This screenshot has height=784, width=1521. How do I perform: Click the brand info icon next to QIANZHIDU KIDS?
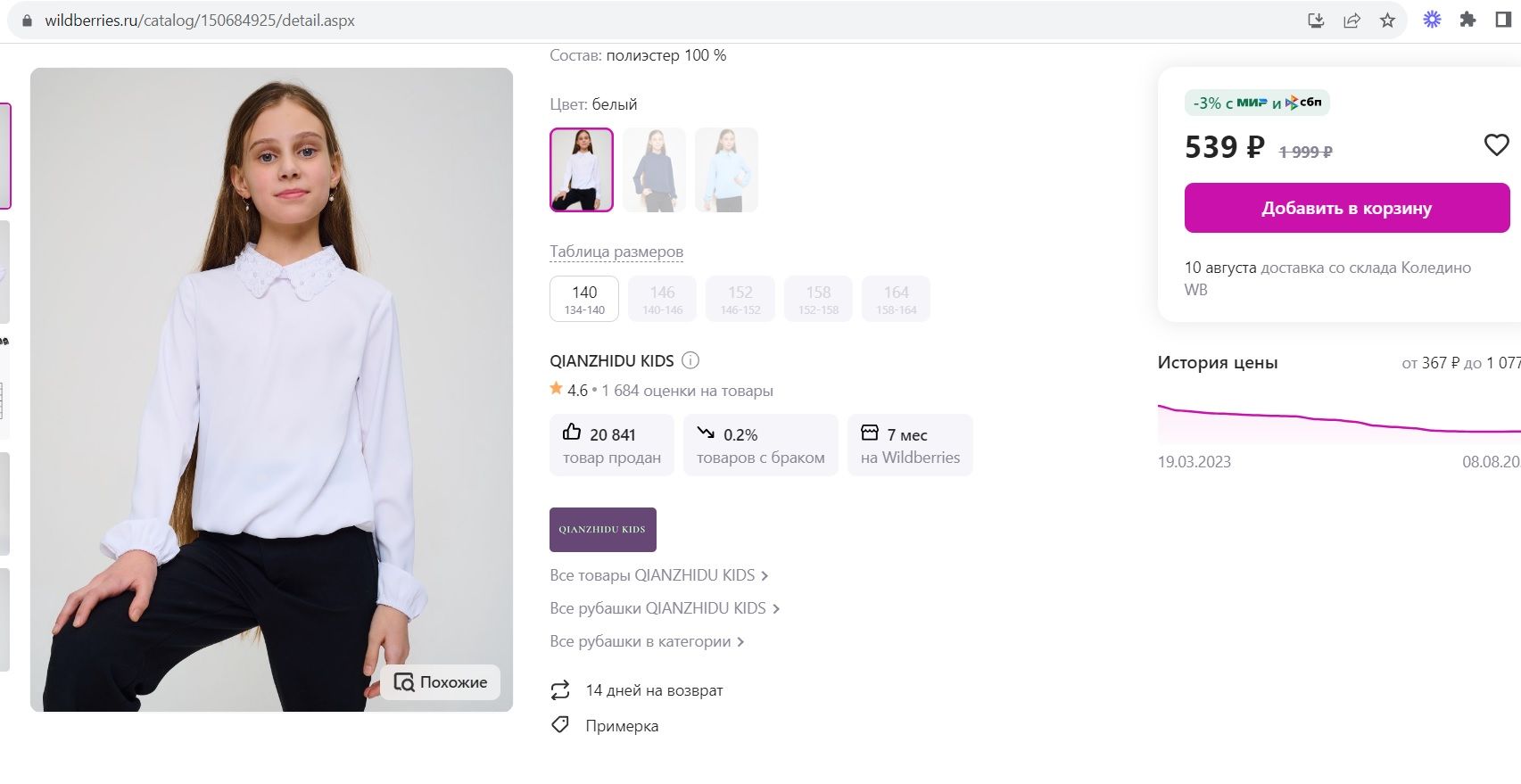coord(690,360)
